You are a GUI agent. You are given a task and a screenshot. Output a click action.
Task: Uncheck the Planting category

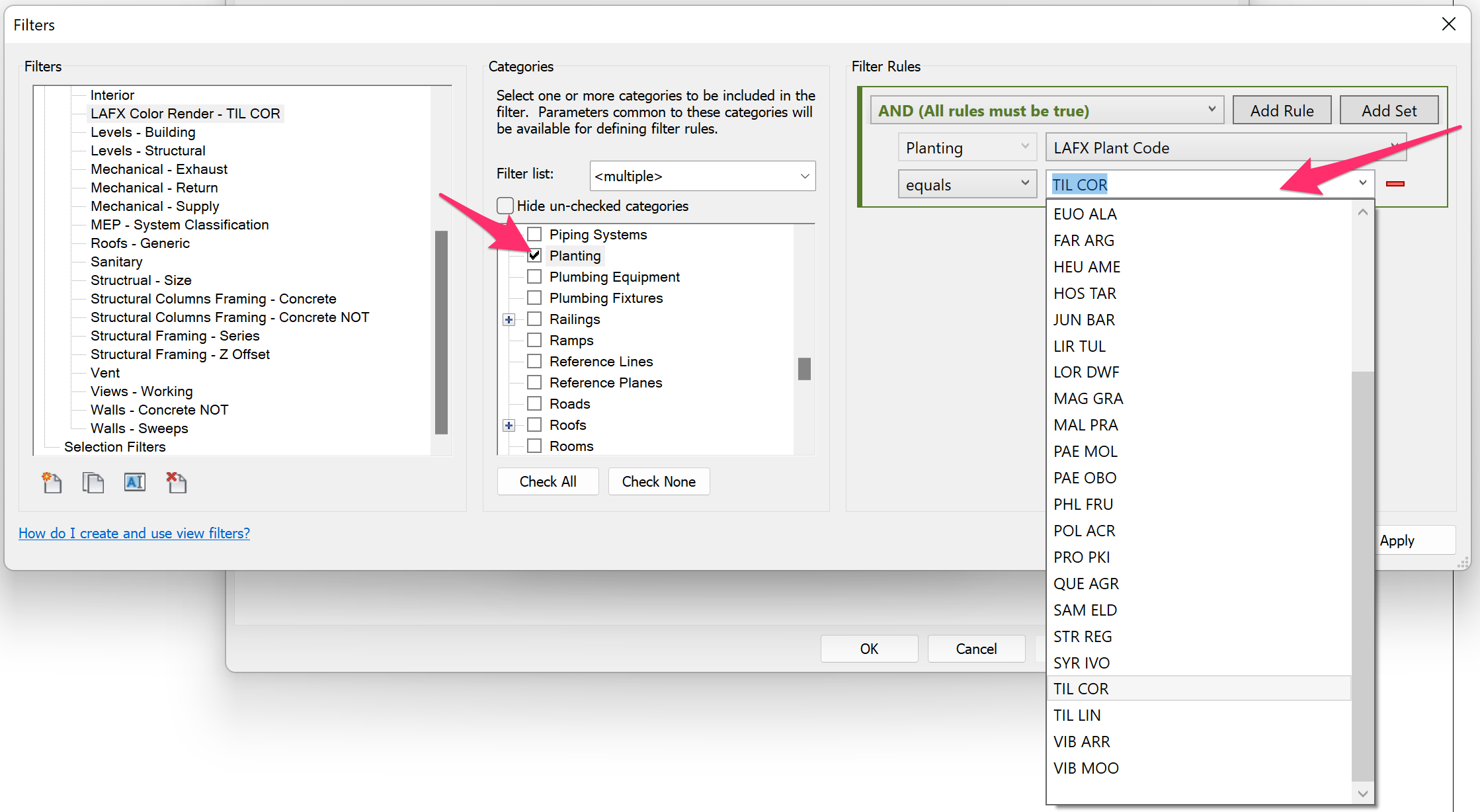[534, 255]
